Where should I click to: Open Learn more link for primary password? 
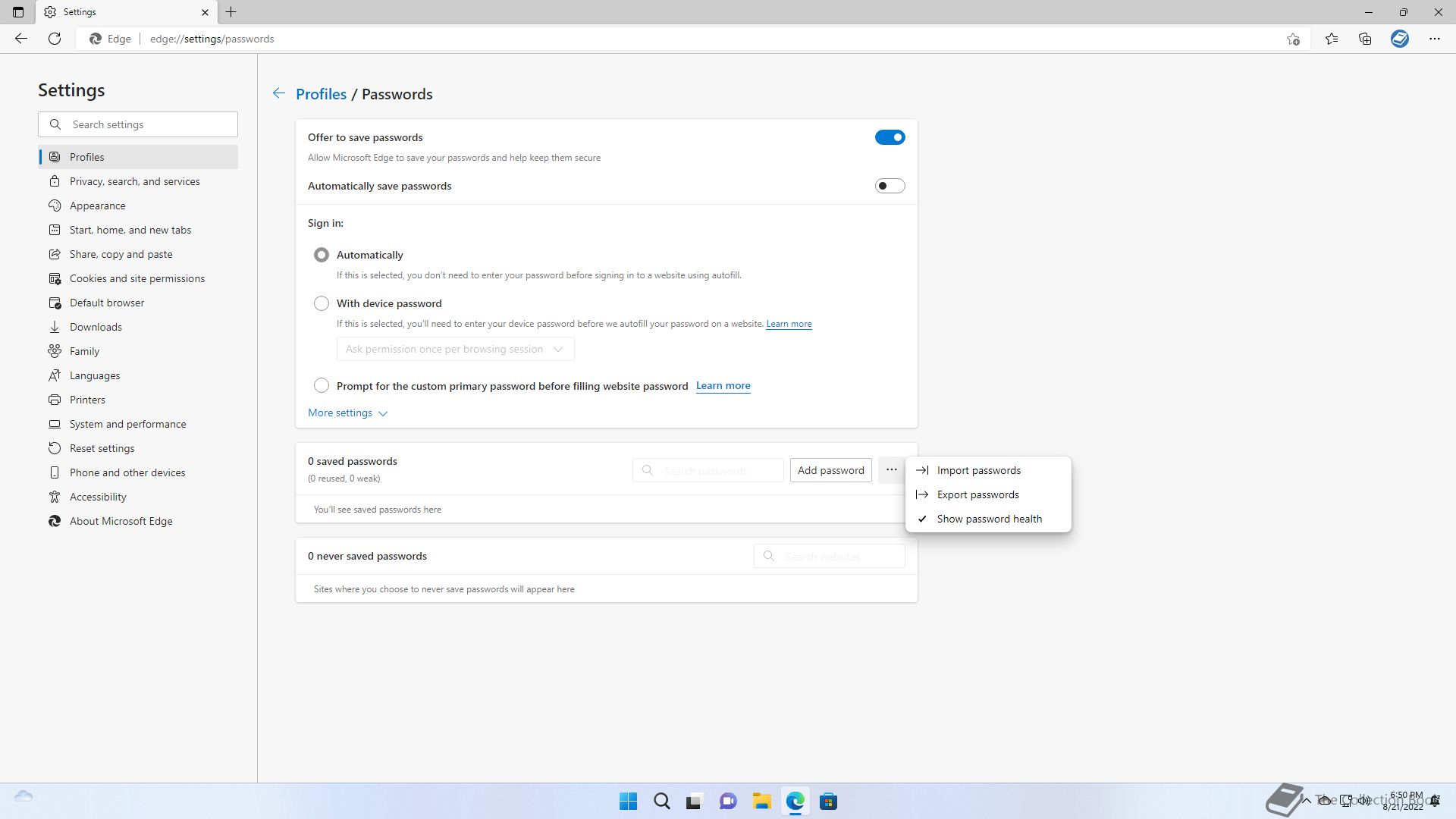[x=723, y=385]
